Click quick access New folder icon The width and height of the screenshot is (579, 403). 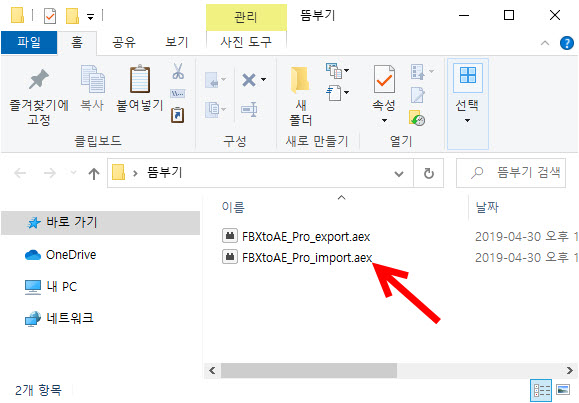coord(72,16)
